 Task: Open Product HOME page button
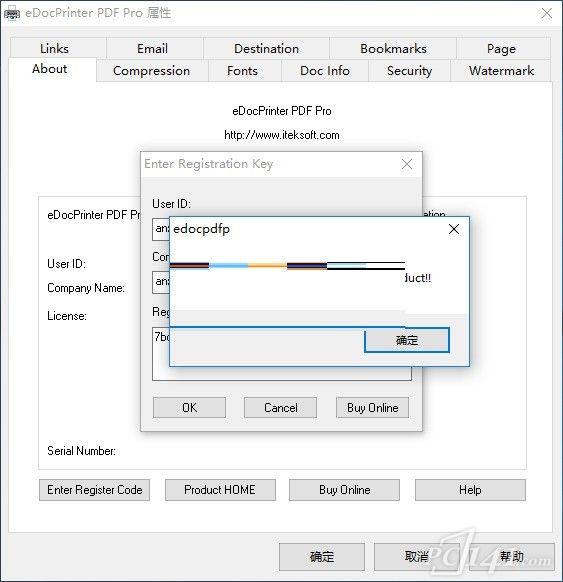click(x=220, y=490)
